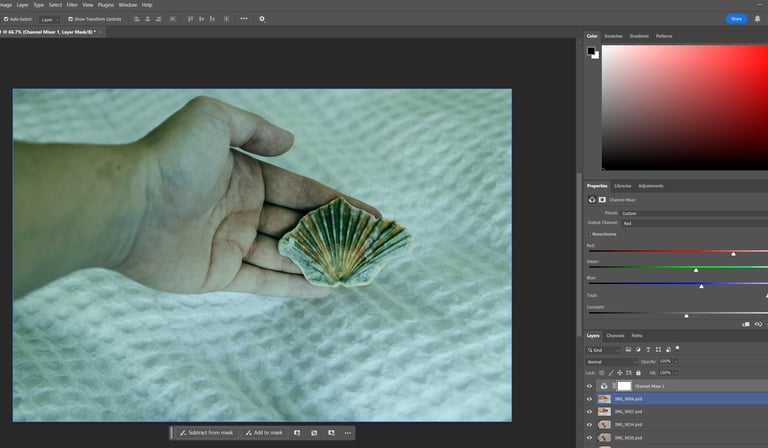Click the clip to layer icon in Properties

coord(746,324)
